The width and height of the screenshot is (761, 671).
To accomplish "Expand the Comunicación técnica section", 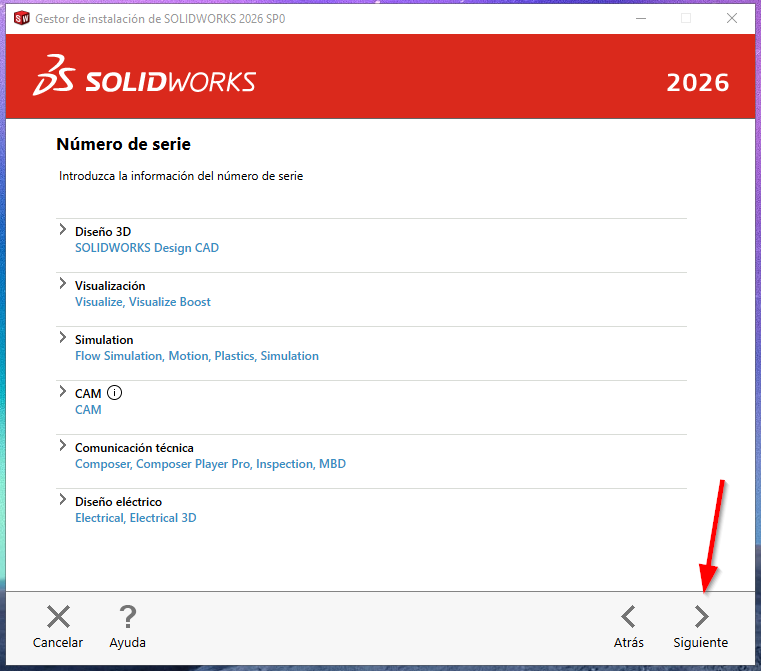I will (x=63, y=446).
